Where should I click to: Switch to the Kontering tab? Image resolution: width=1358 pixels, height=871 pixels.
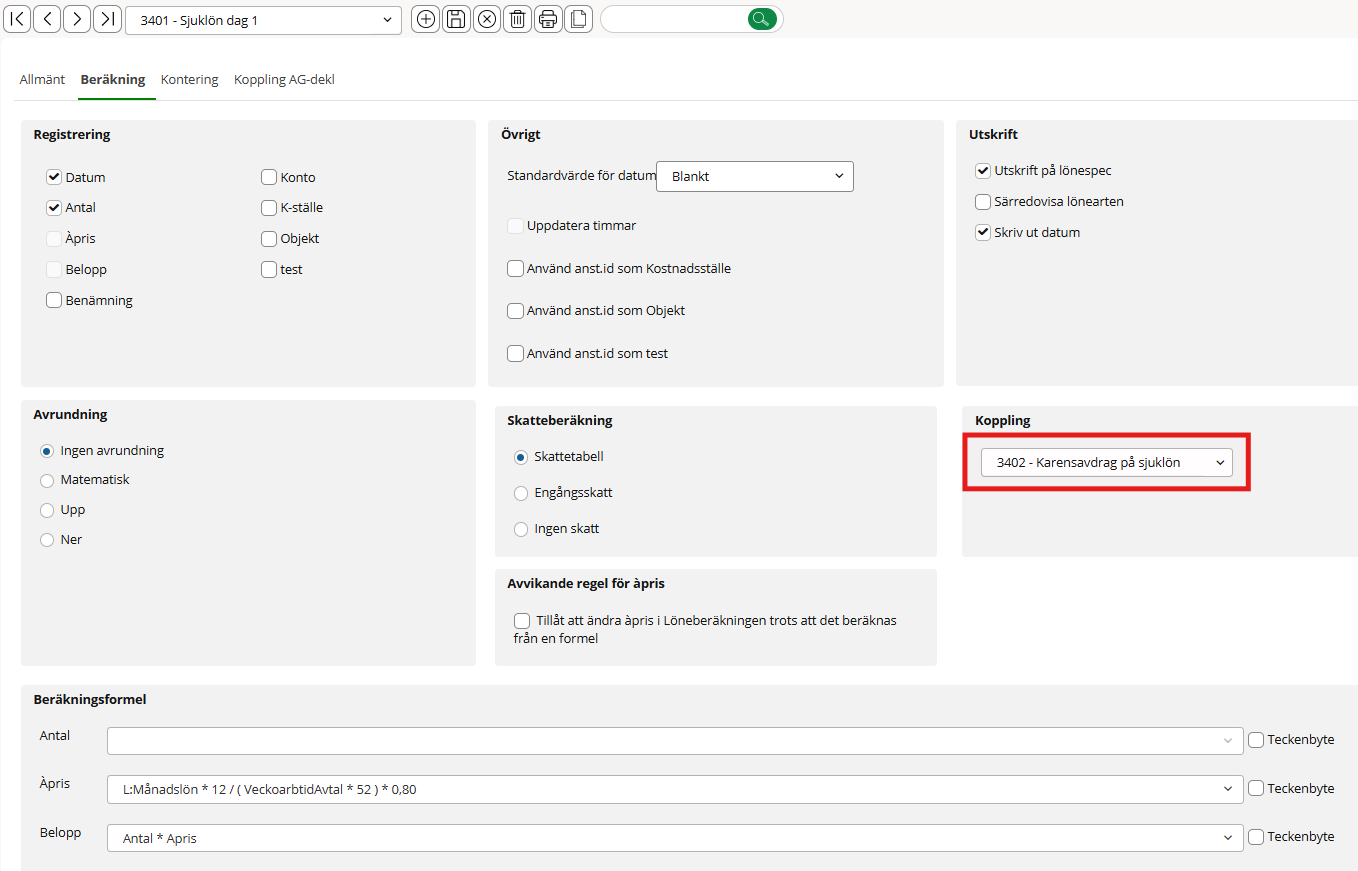tap(189, 80)
